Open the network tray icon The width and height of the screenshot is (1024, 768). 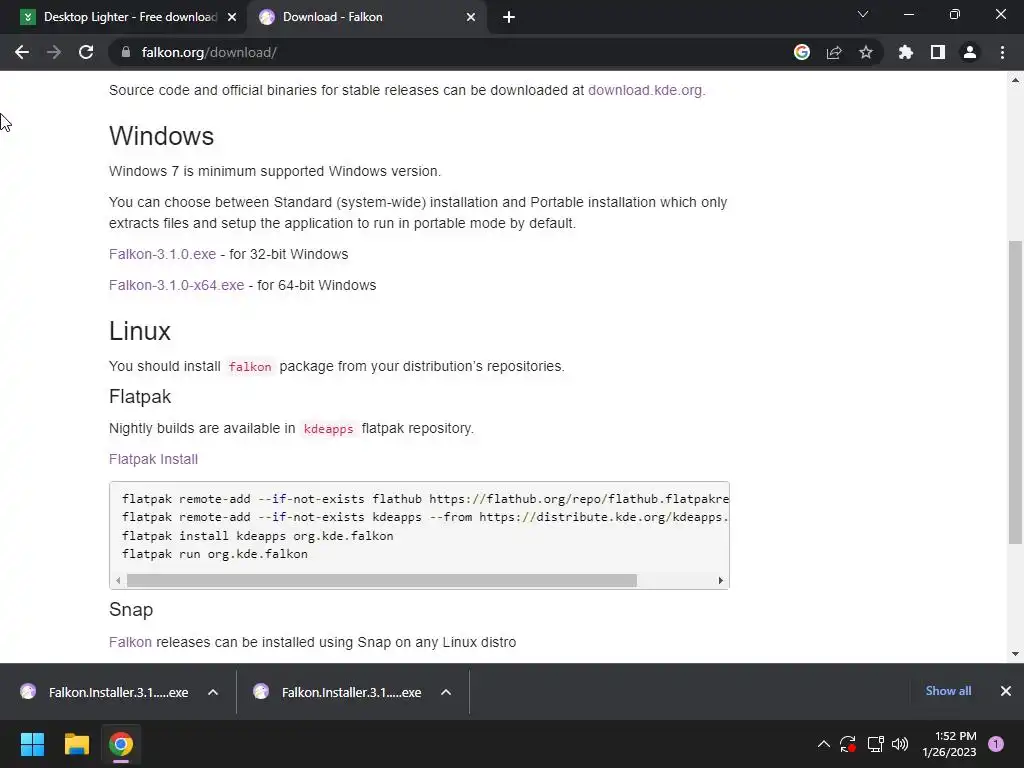pyautogui.click(x=875, y=744)
